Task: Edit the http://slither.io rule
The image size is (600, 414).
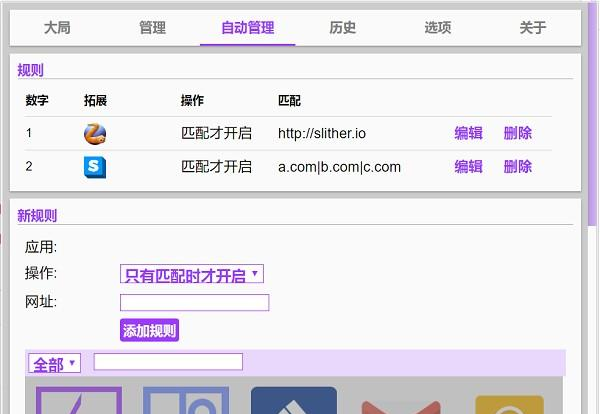Action: (468, 133)
